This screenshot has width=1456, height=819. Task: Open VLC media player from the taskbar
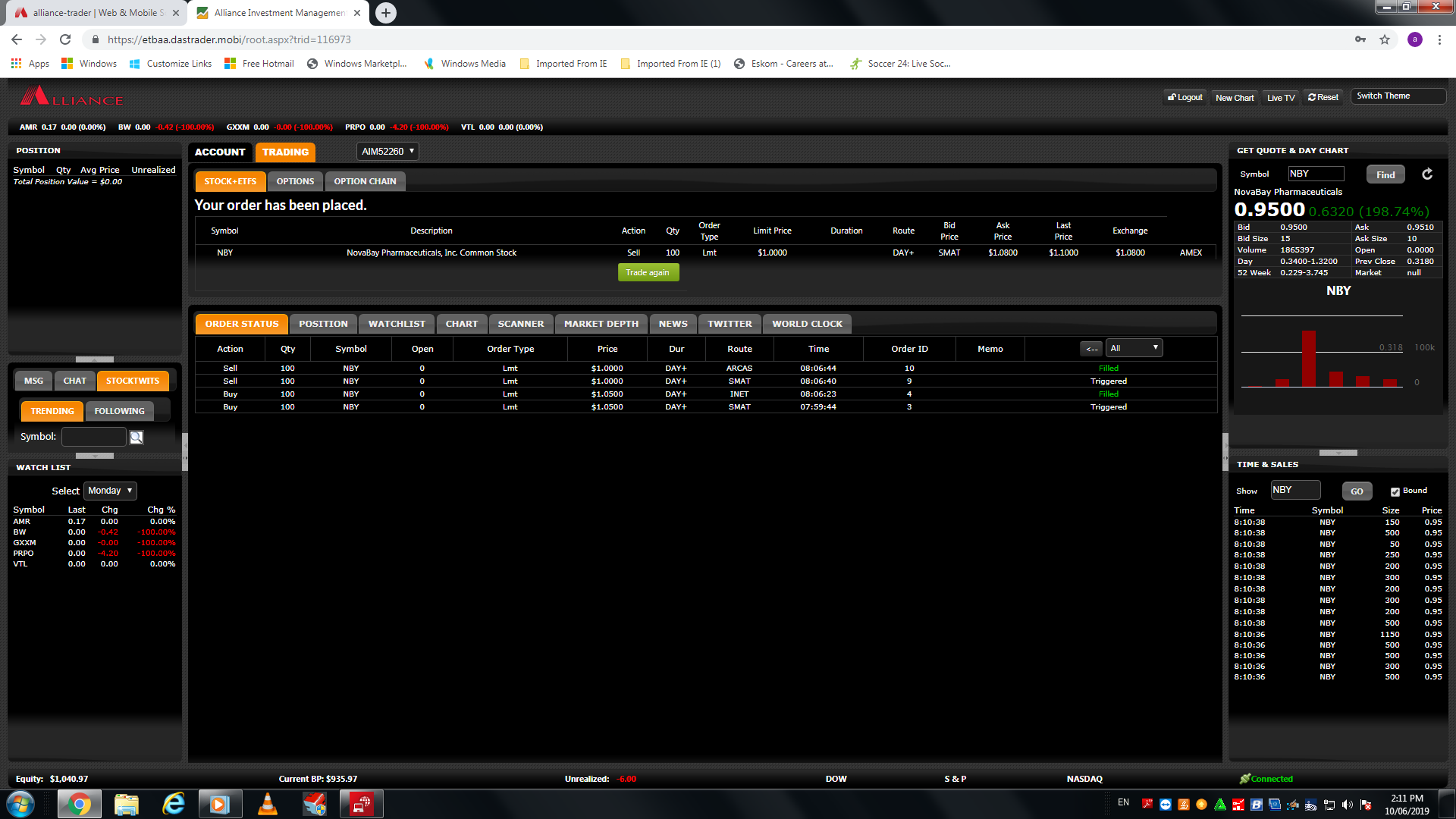click(268, 804)
